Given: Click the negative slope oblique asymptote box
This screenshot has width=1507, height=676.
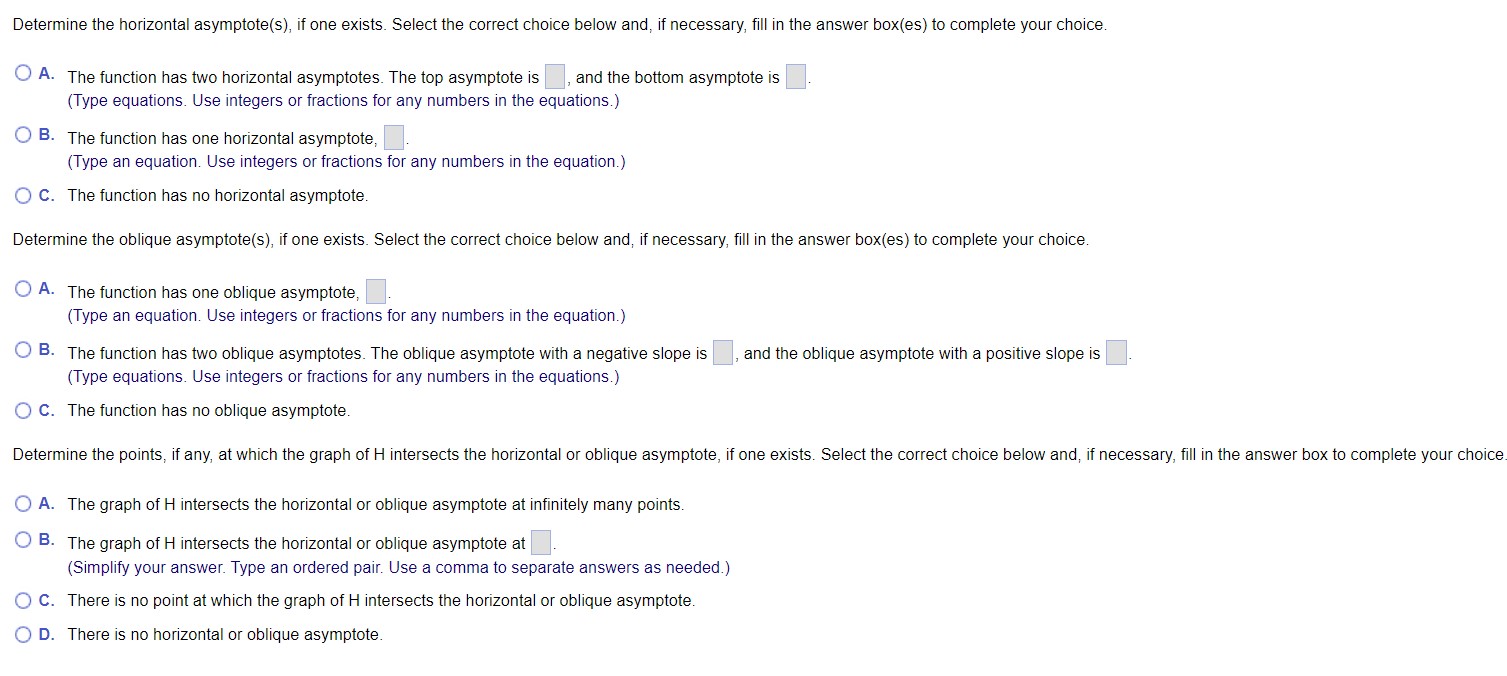Looking at the screenshot, I should 722,352.
